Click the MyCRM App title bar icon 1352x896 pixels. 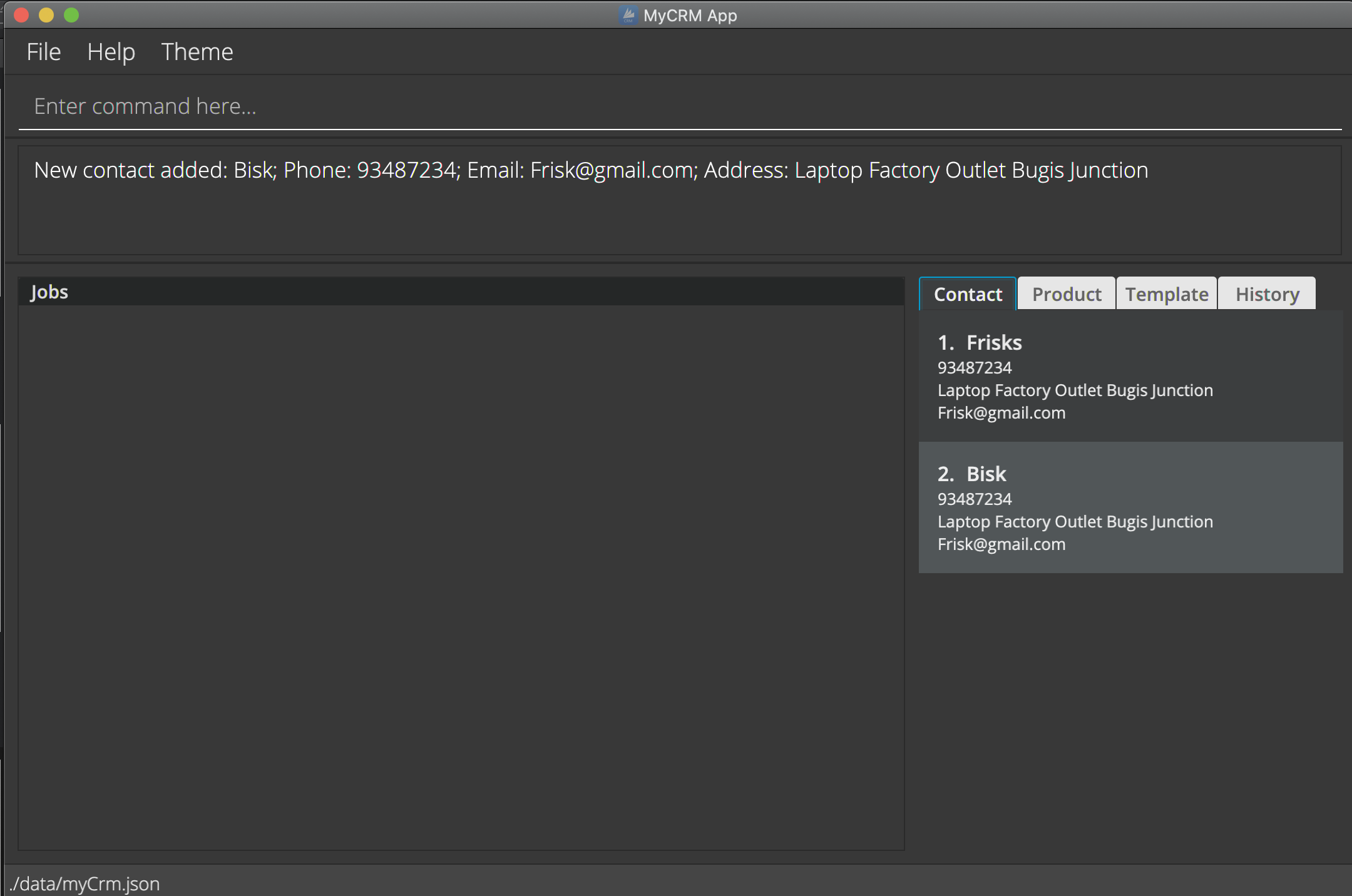(x=628, y=15)
